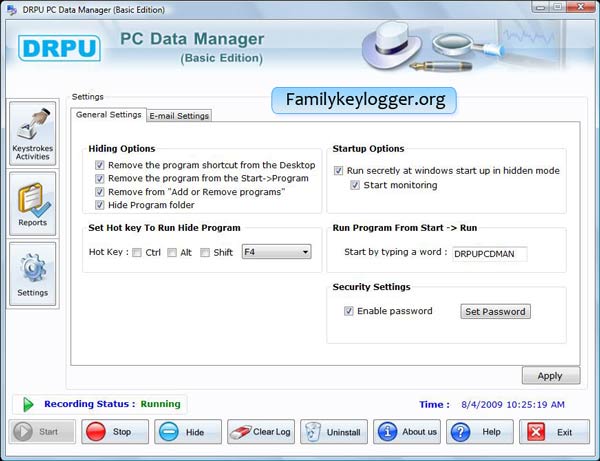Hide the program with Hide button

pos(188,432)
